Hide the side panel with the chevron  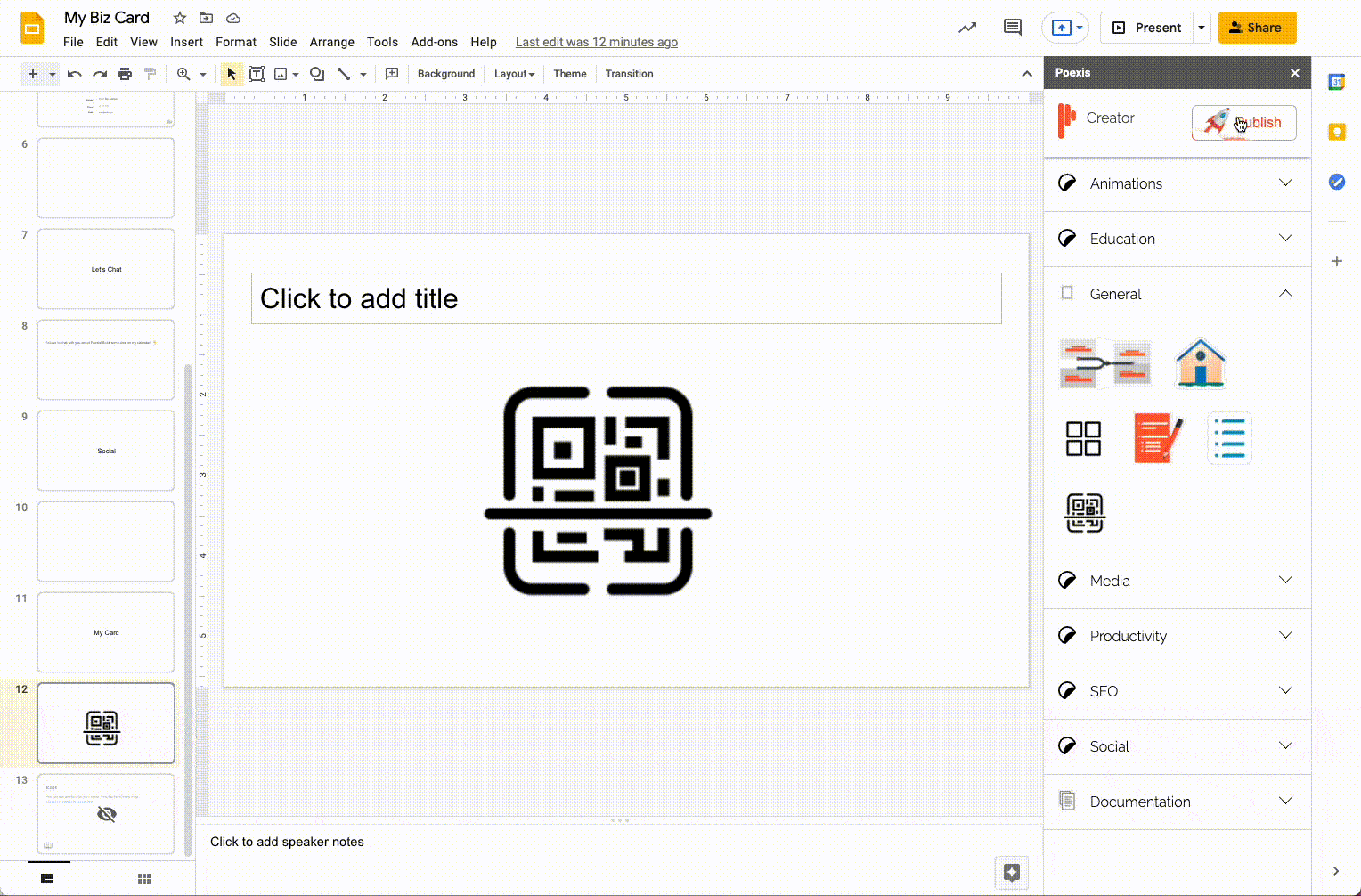pyautogui.click(x=1336, y=871)
